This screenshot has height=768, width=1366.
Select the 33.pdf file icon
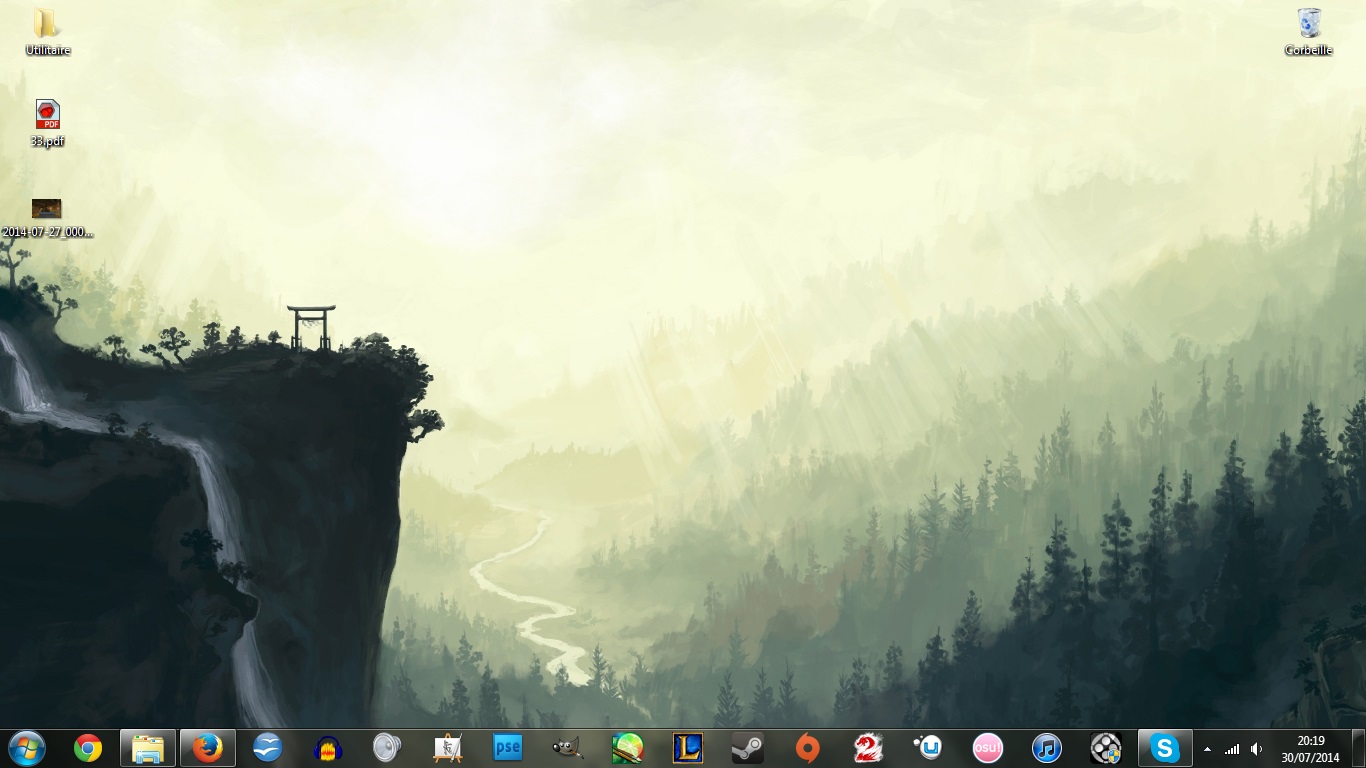tap(47, 124)
